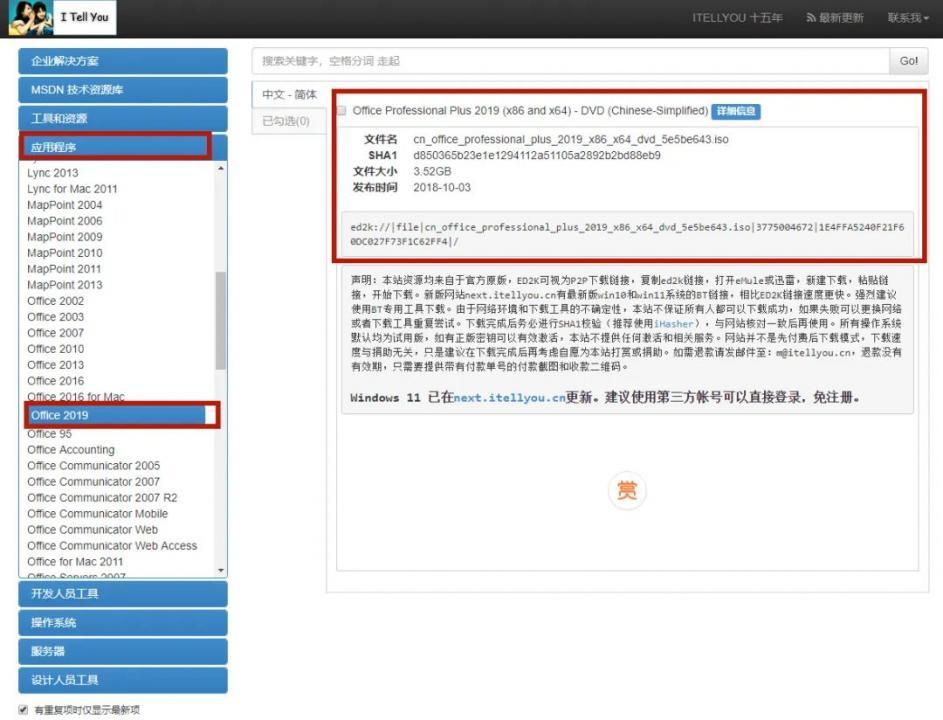The height and width of the screenshot is (720, 943).
Task: Select Office Communicator Mobile
Action: pyautogui.click(x=97, y=514)
